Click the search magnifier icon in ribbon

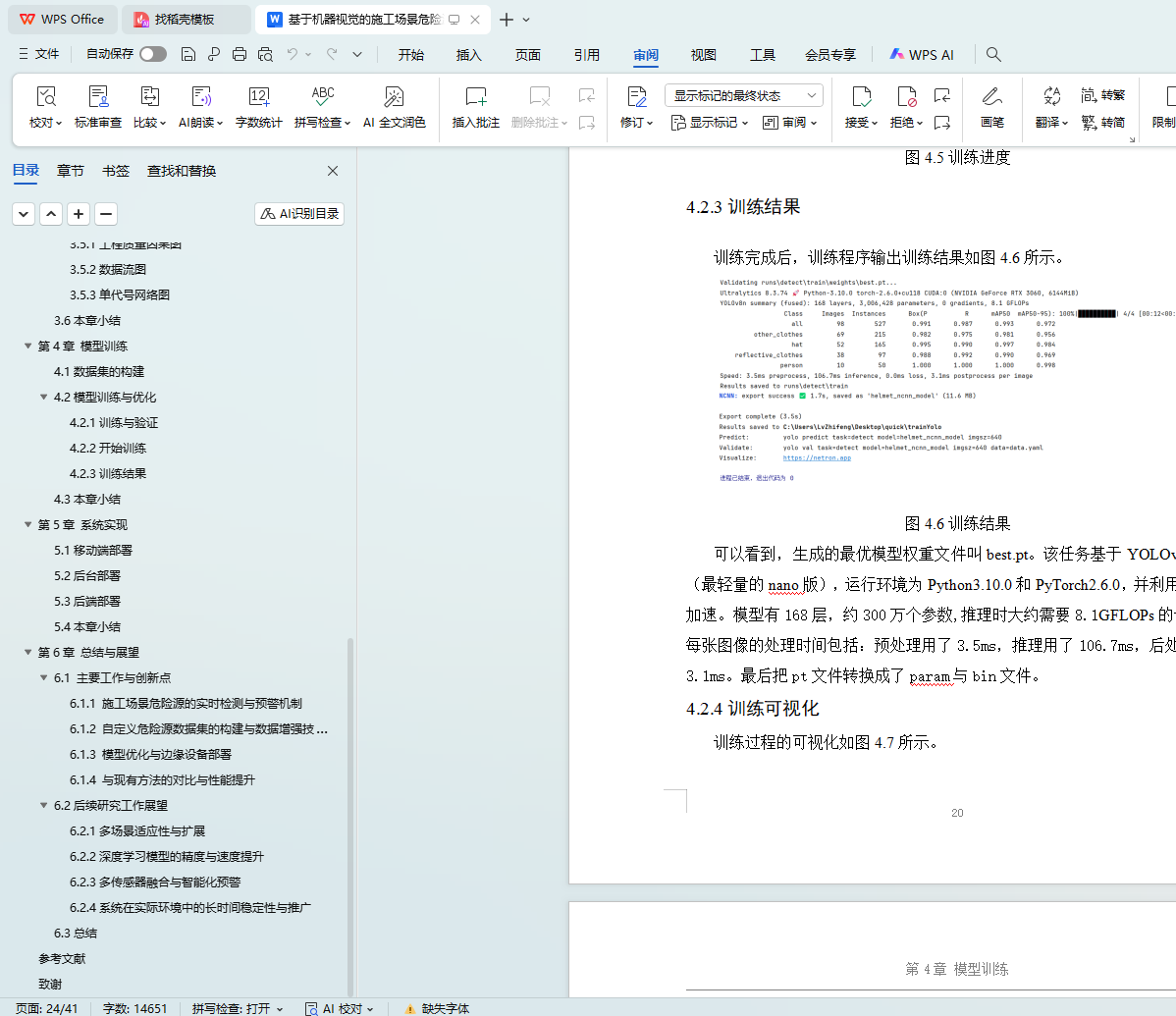click(993, 55)
